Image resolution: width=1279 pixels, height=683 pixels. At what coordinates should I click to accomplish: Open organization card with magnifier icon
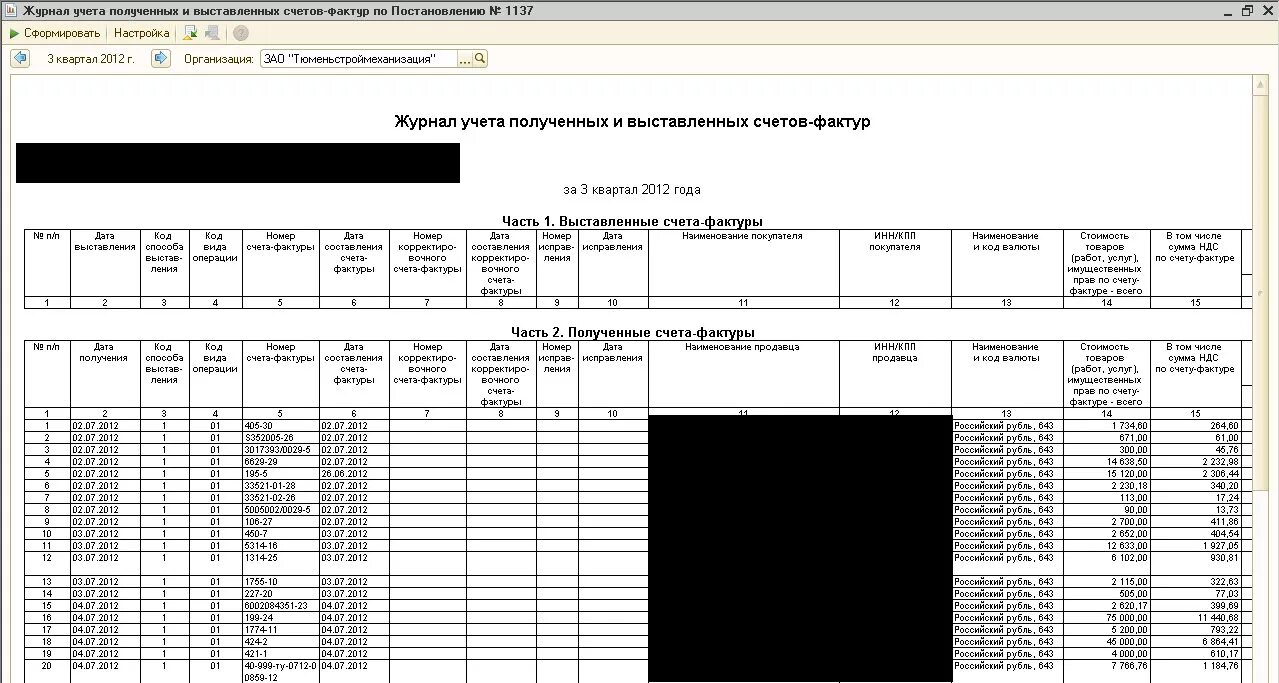tap(480, 59)
